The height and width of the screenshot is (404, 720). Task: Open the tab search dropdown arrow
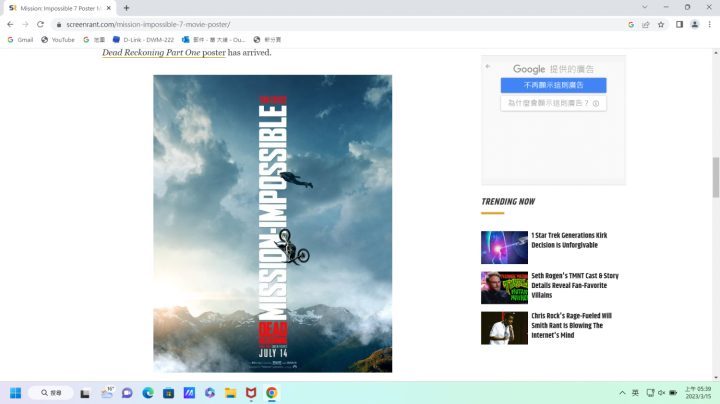(x=645, y=7)
